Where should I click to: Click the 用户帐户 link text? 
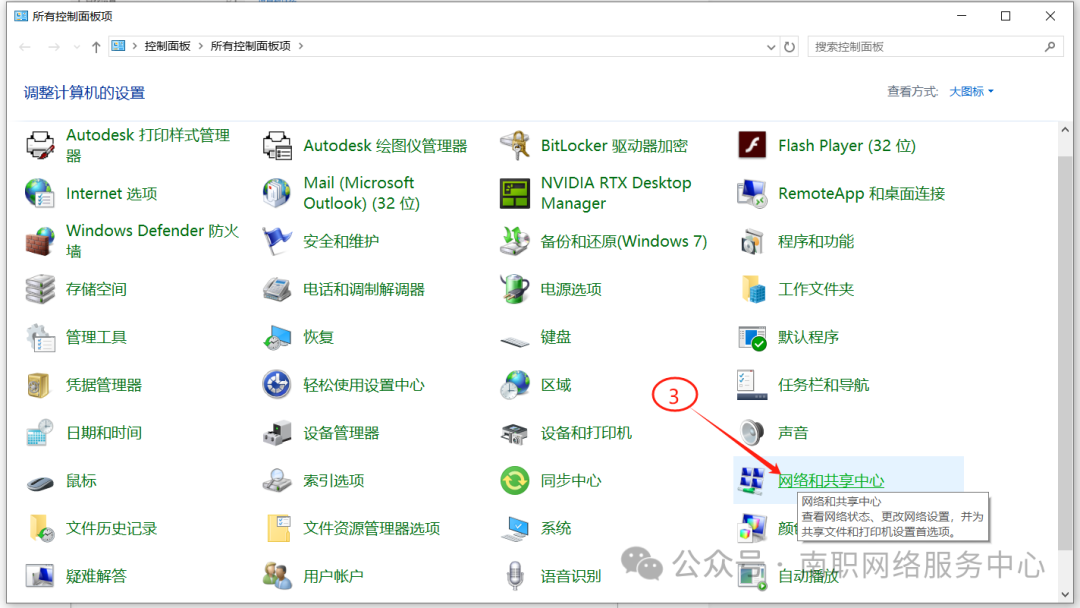point(333,576)
